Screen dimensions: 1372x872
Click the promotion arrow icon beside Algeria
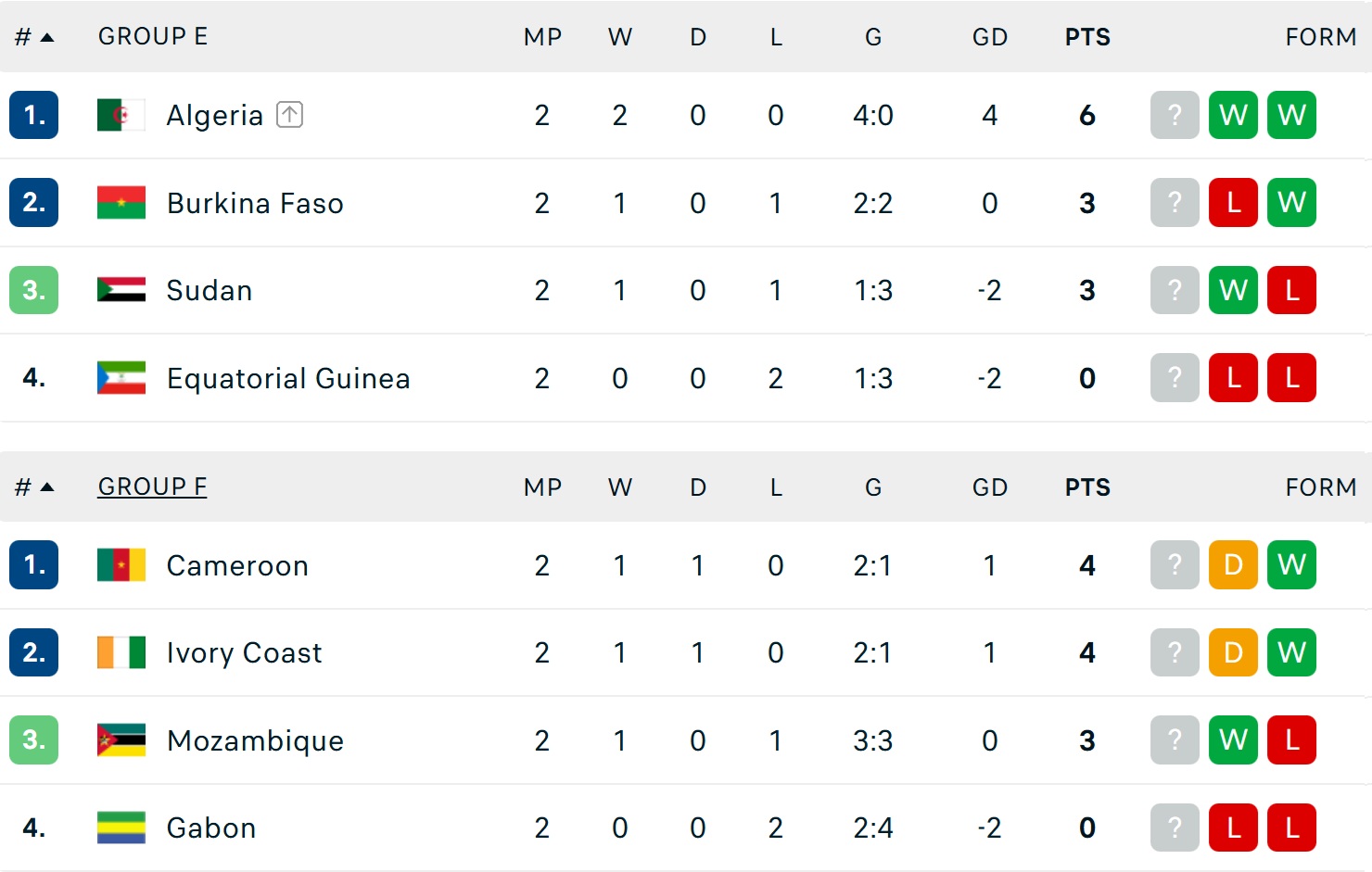(x=289, y=115)
